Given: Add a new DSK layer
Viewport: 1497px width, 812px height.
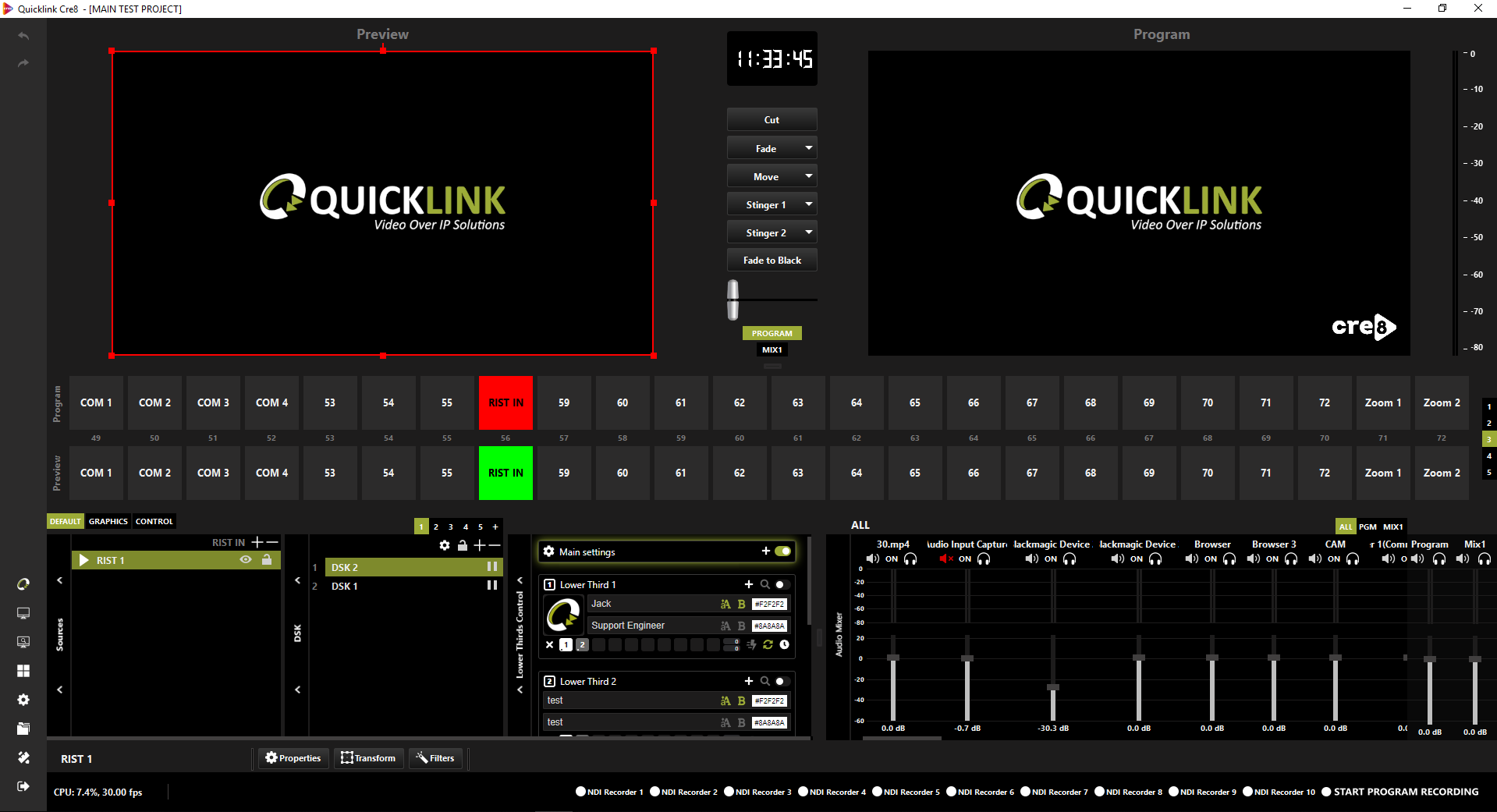Looking at the screenshot, I should pos(480,545).
